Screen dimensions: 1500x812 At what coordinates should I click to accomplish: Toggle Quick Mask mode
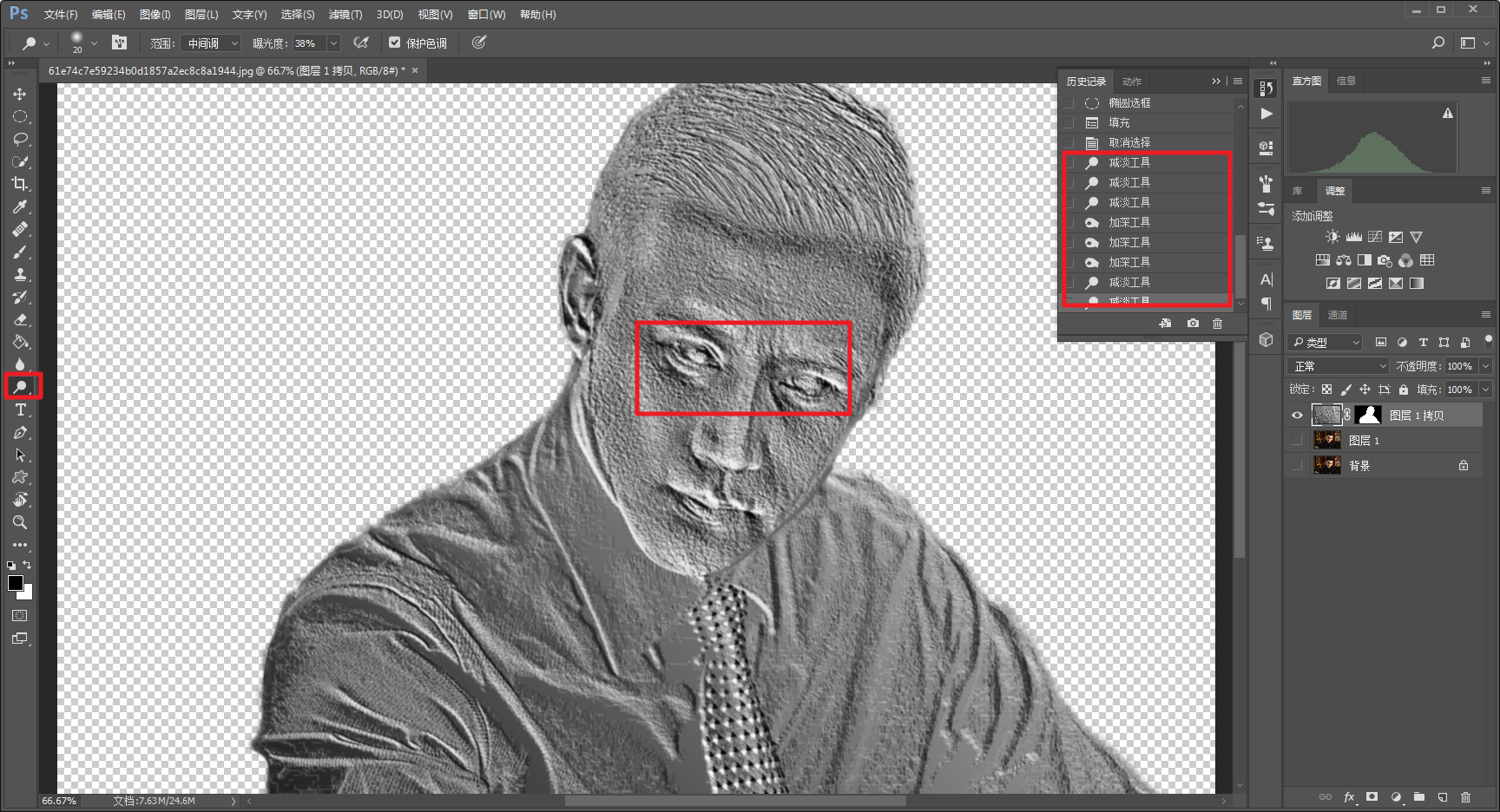click(19, 616)
